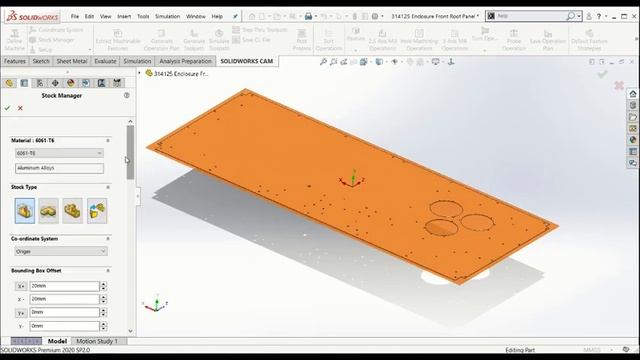The height and width of the screenshot is (360, 640).
Task: Open the DimXpertManager panel tab
Action: 55,83
